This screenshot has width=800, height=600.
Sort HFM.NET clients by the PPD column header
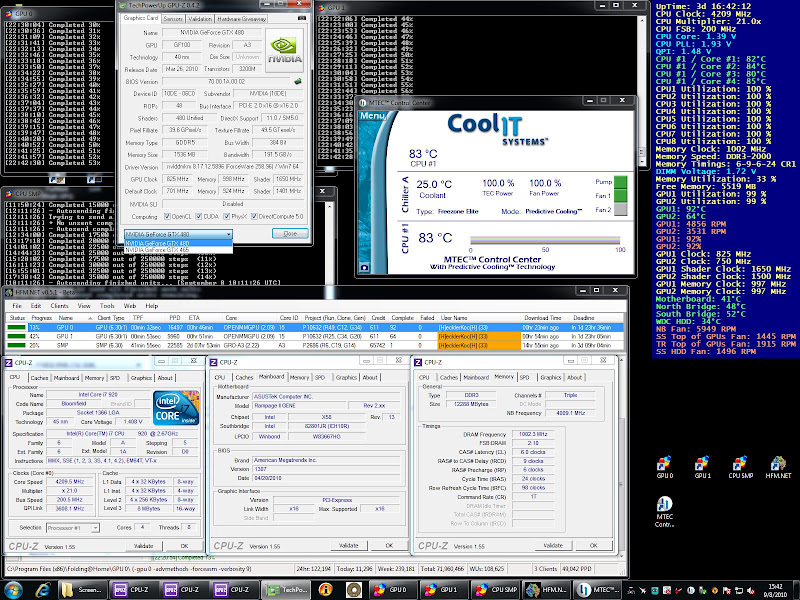point(174,317)
